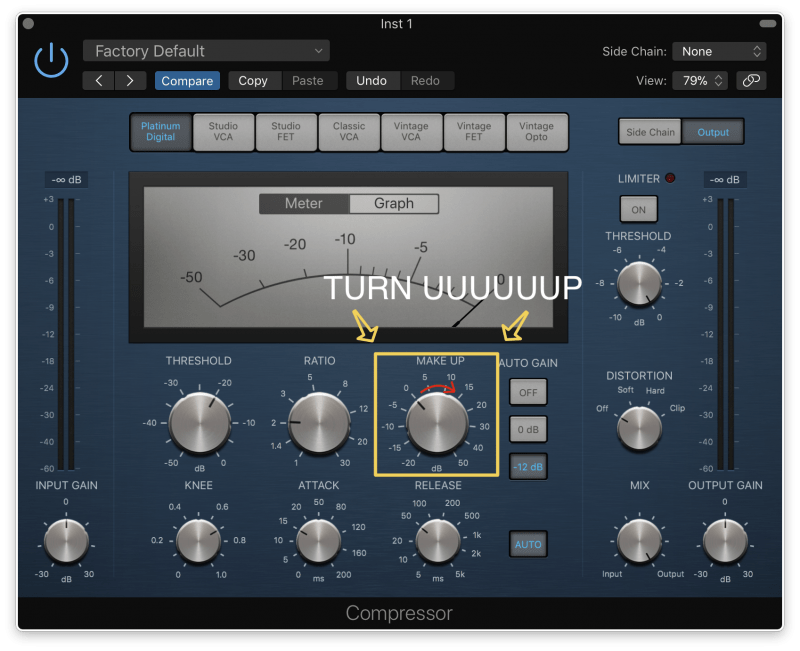Viewport: 800px width, 651px height.
Task: Enable the Limiter with the ON button
Action: [x=638, y=209]
